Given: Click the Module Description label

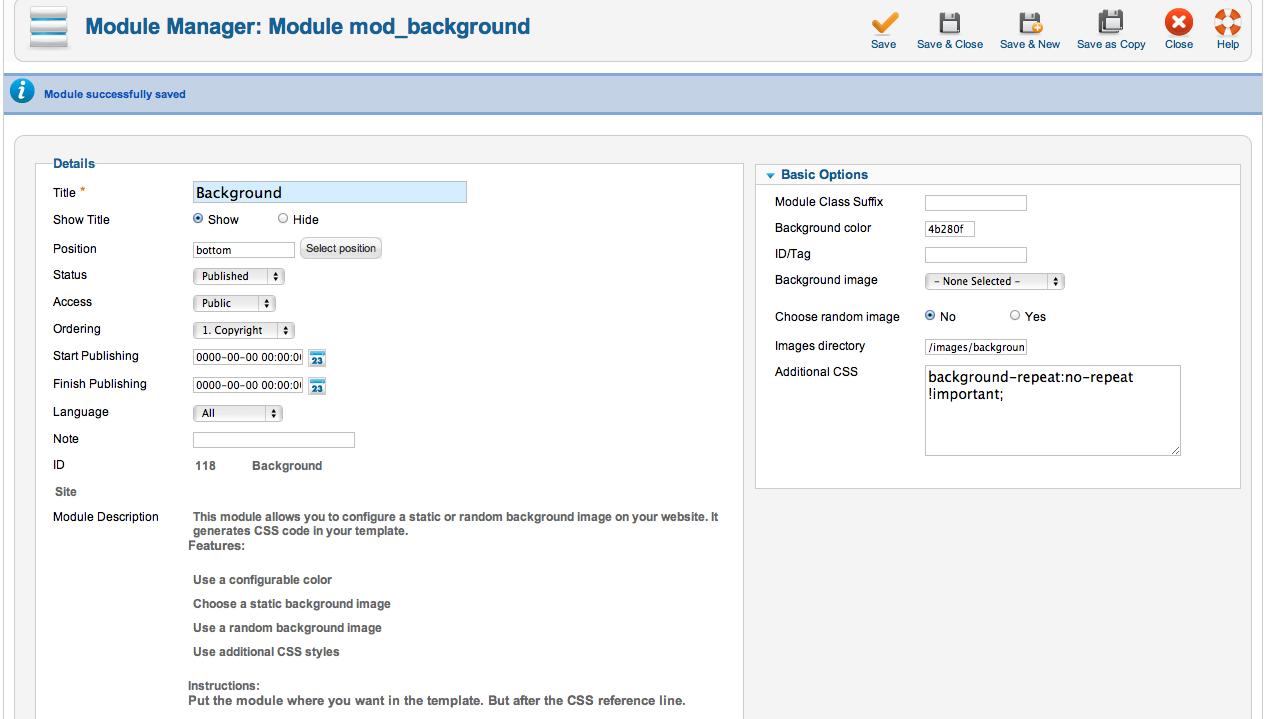Looking at the screenshot, I should click(x=106, y=517).
